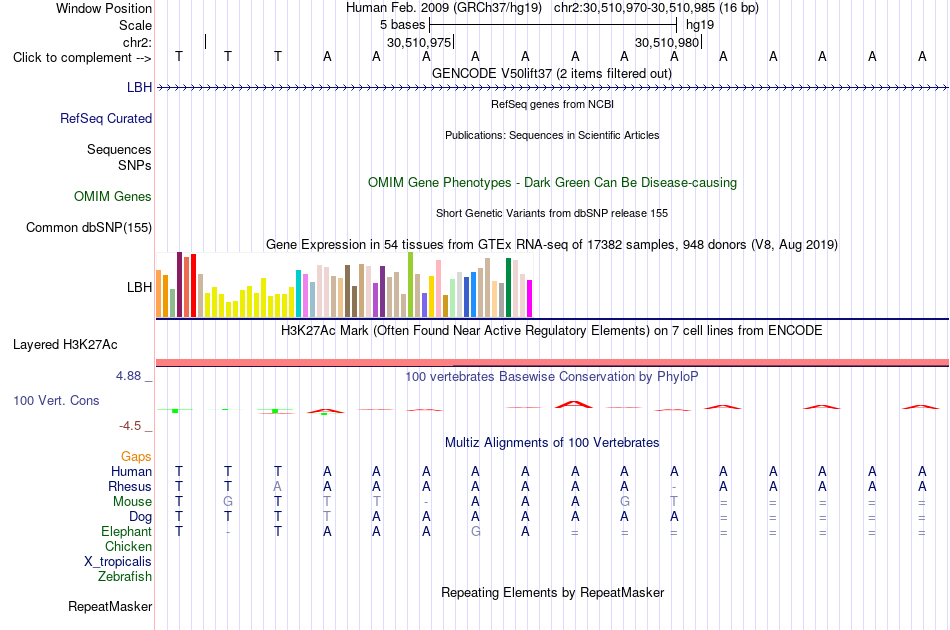This screenshot has height=630, width=950.
Task: Click the hg19 scale label
Action: point(700,25)
